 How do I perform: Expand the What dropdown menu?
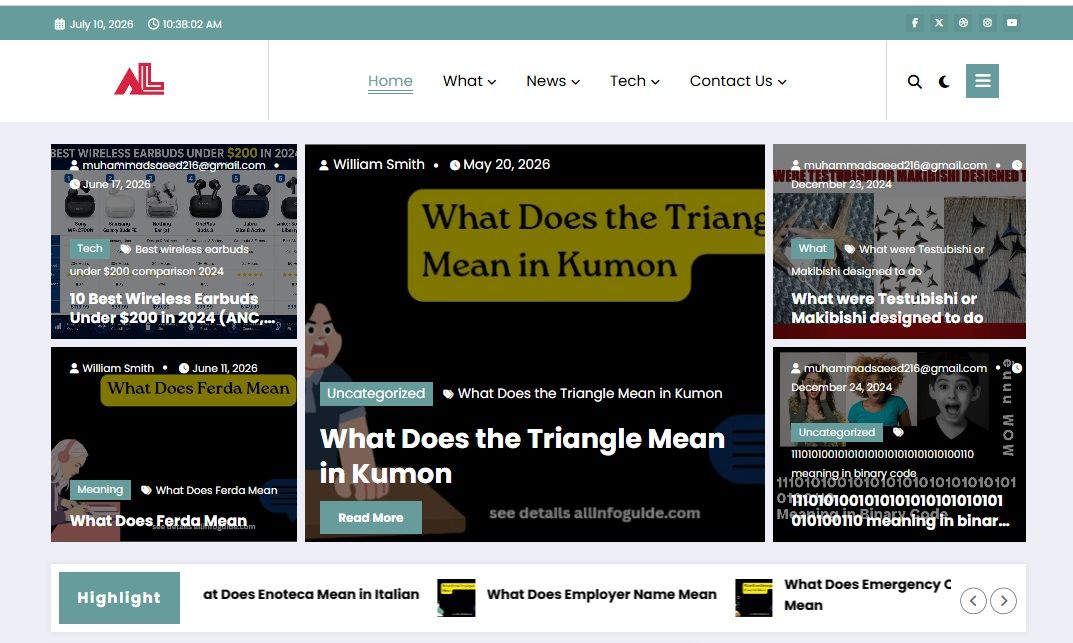point(469,81)
